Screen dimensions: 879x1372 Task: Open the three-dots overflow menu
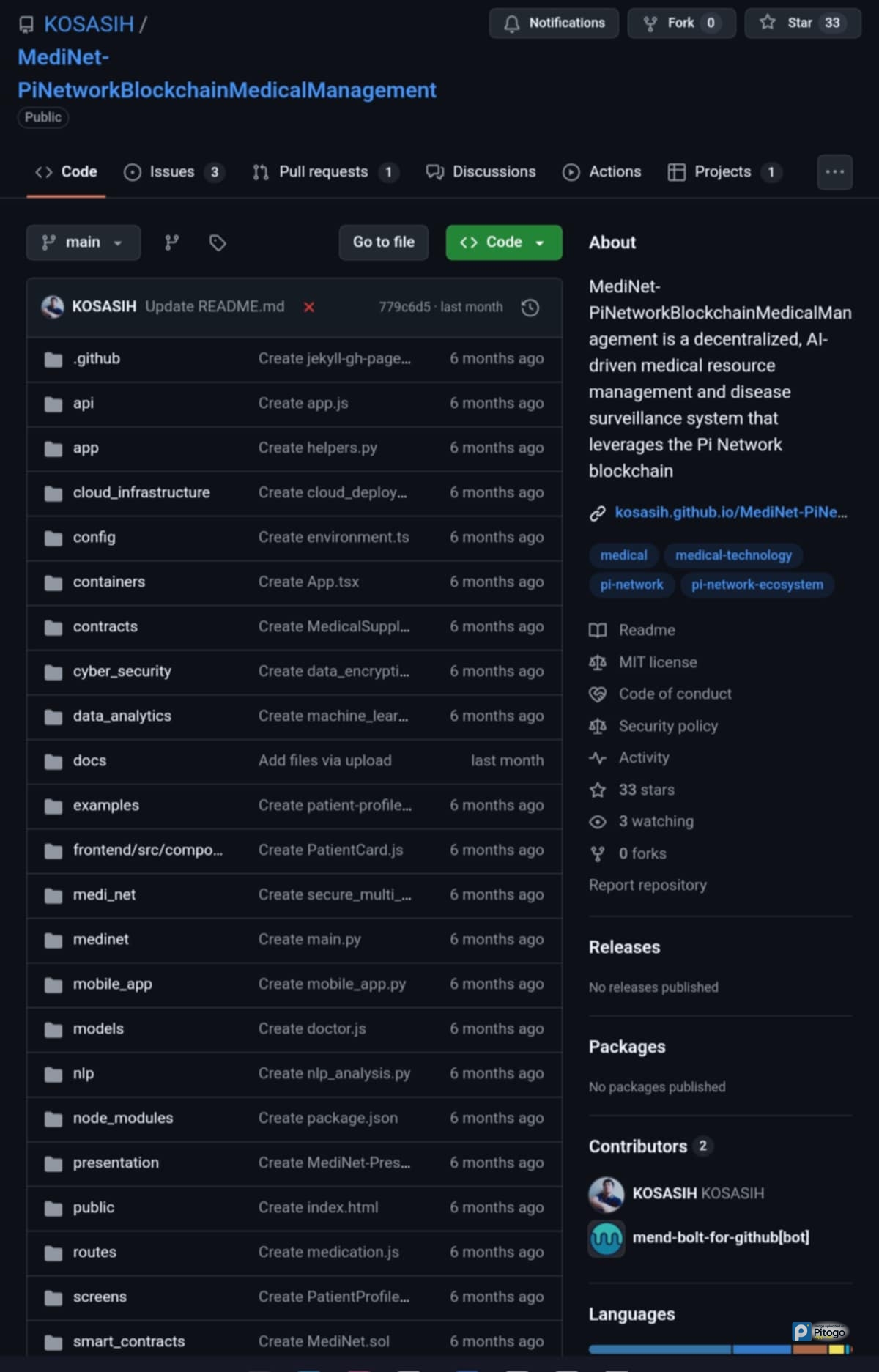834,172
